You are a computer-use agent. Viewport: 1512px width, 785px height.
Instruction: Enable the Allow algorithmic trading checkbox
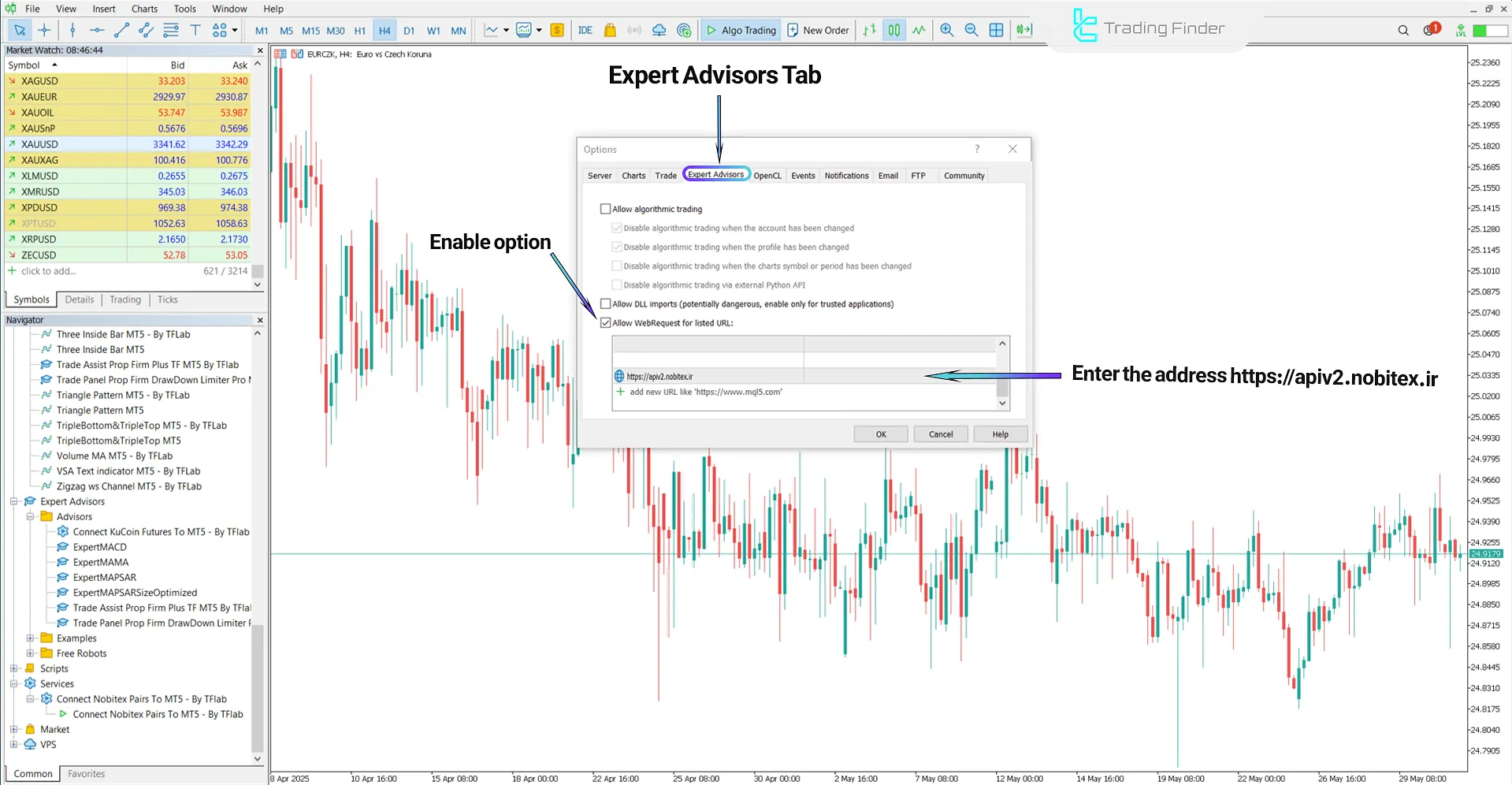(605, 208)
